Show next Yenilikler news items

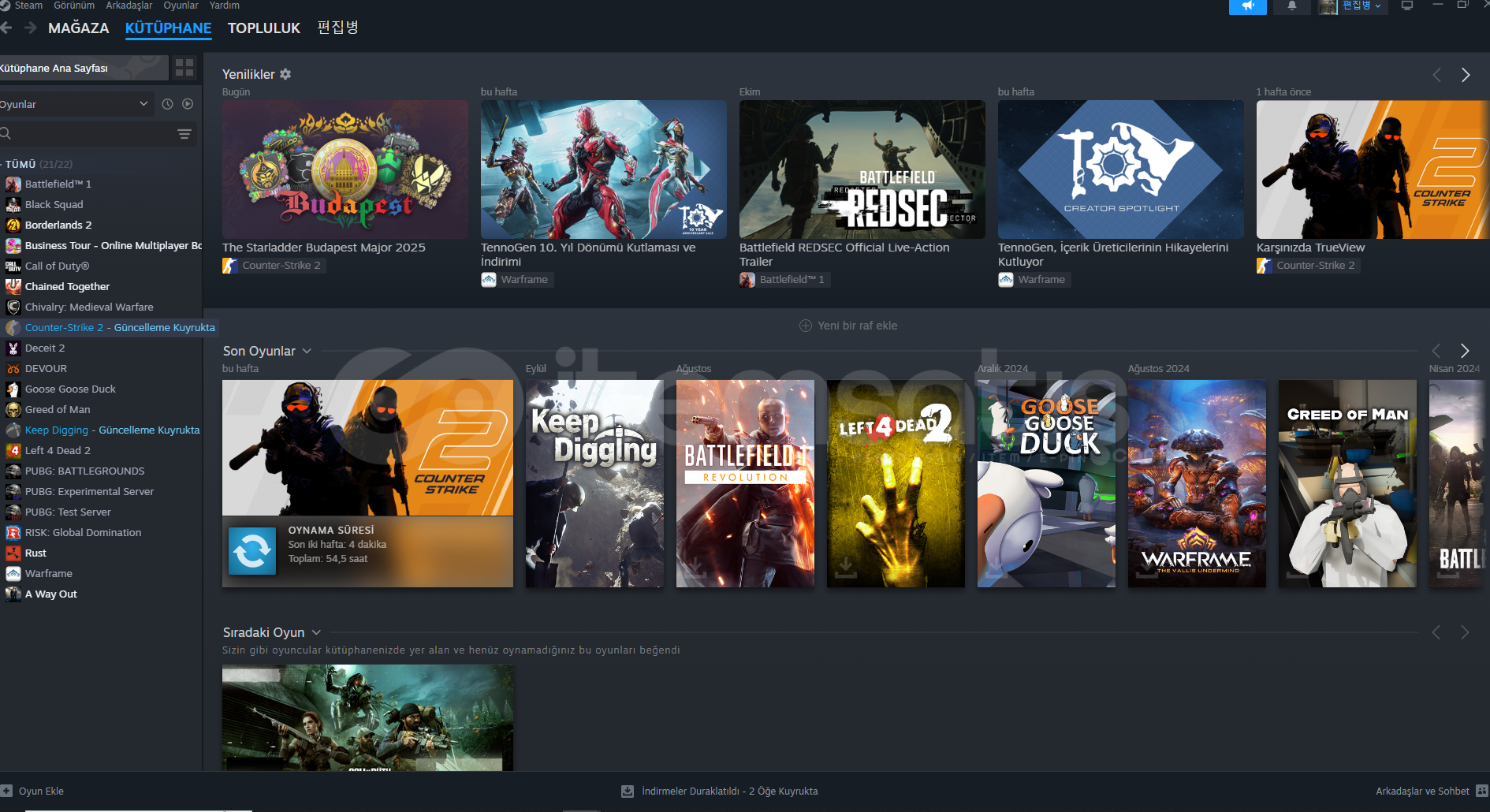point(1465,75)
